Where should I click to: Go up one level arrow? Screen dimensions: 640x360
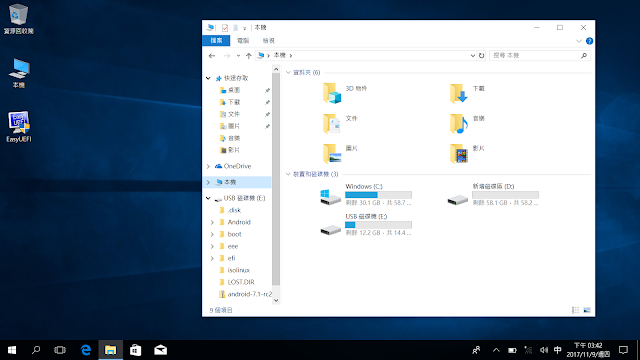coord(249,56)
